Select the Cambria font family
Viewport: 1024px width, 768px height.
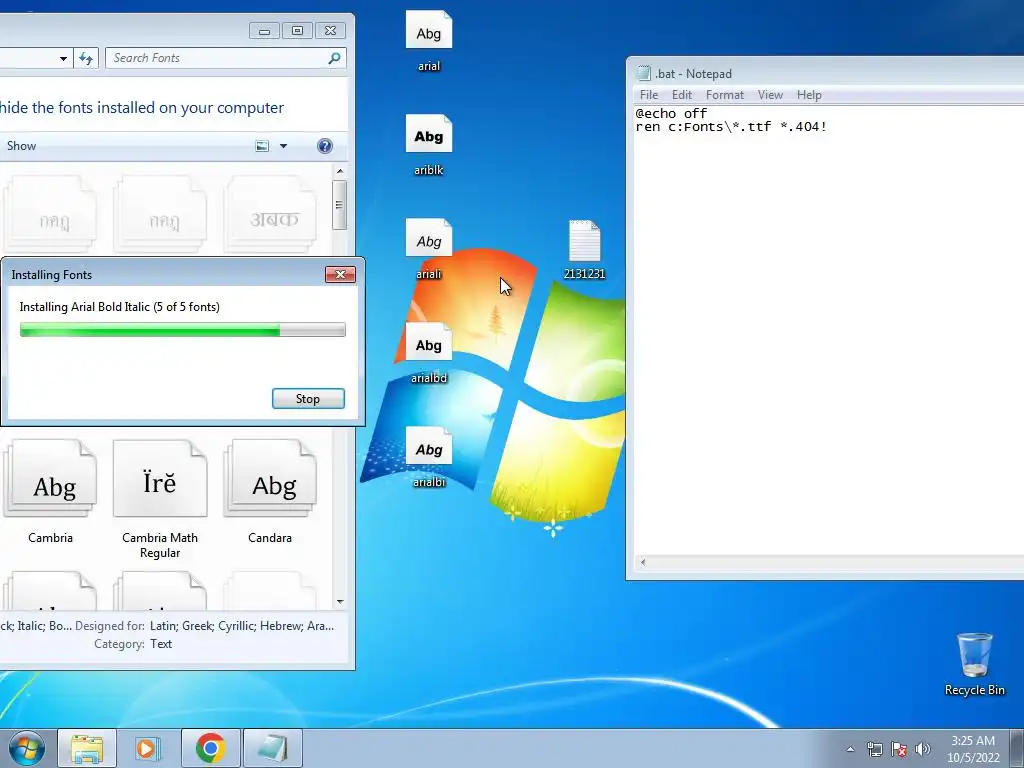(50, 492)
